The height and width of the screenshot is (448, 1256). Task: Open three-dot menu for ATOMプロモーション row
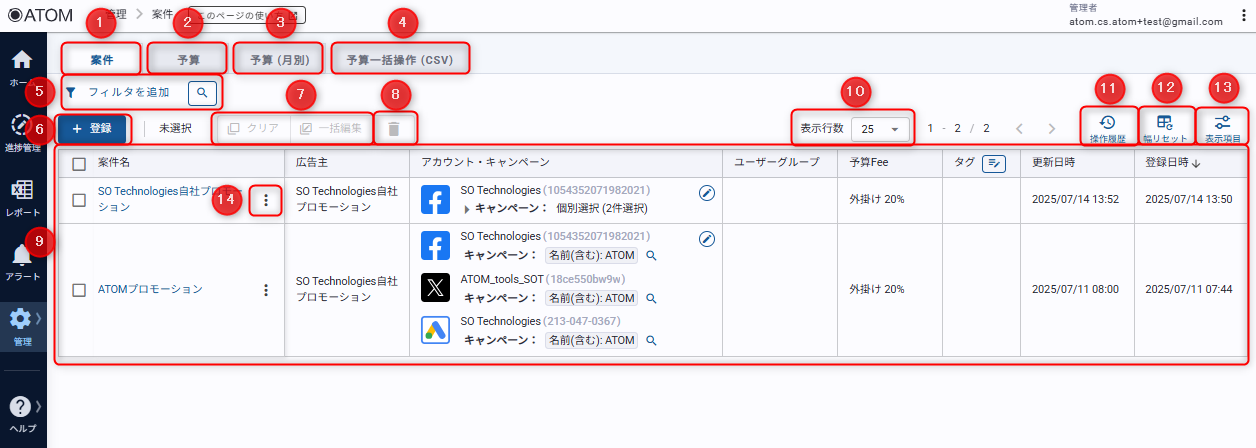click(x=266, y=290)
